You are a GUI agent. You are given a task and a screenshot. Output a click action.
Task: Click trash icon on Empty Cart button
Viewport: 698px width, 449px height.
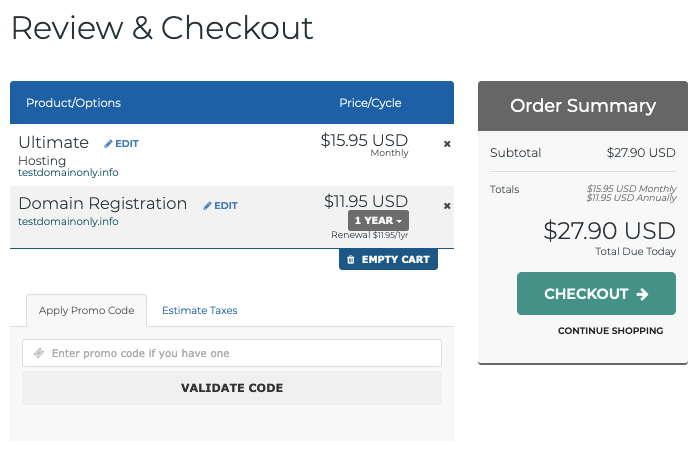[x=351, y=259]
